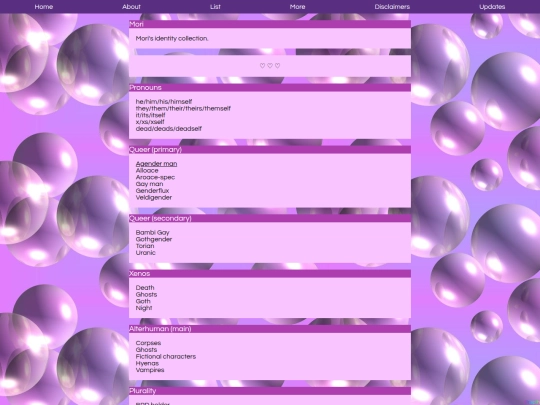Click the Alloace entry
Screen dimensions: 540x405
(147, 170)
